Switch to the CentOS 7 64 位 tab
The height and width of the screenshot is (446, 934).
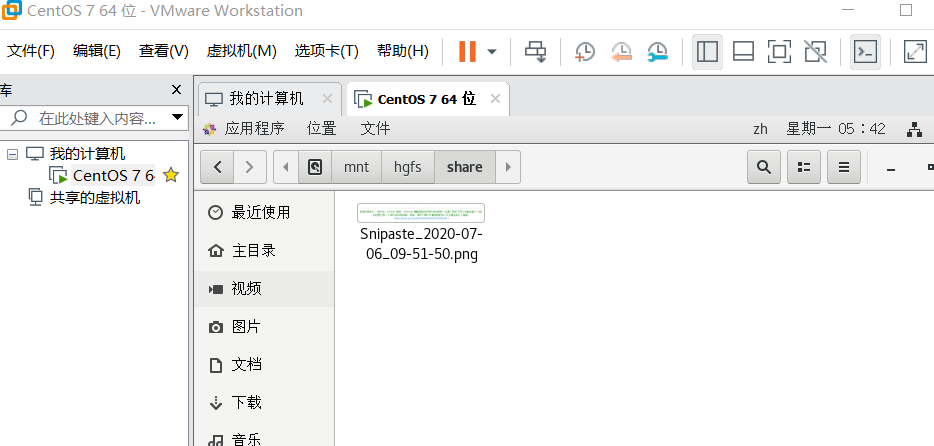pos(426,99)
